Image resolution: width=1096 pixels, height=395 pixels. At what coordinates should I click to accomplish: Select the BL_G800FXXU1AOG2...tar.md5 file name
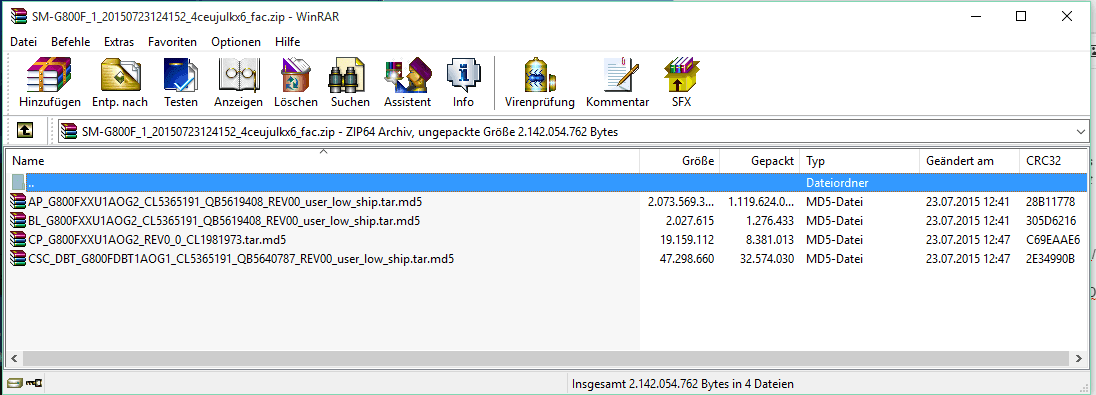224,221
